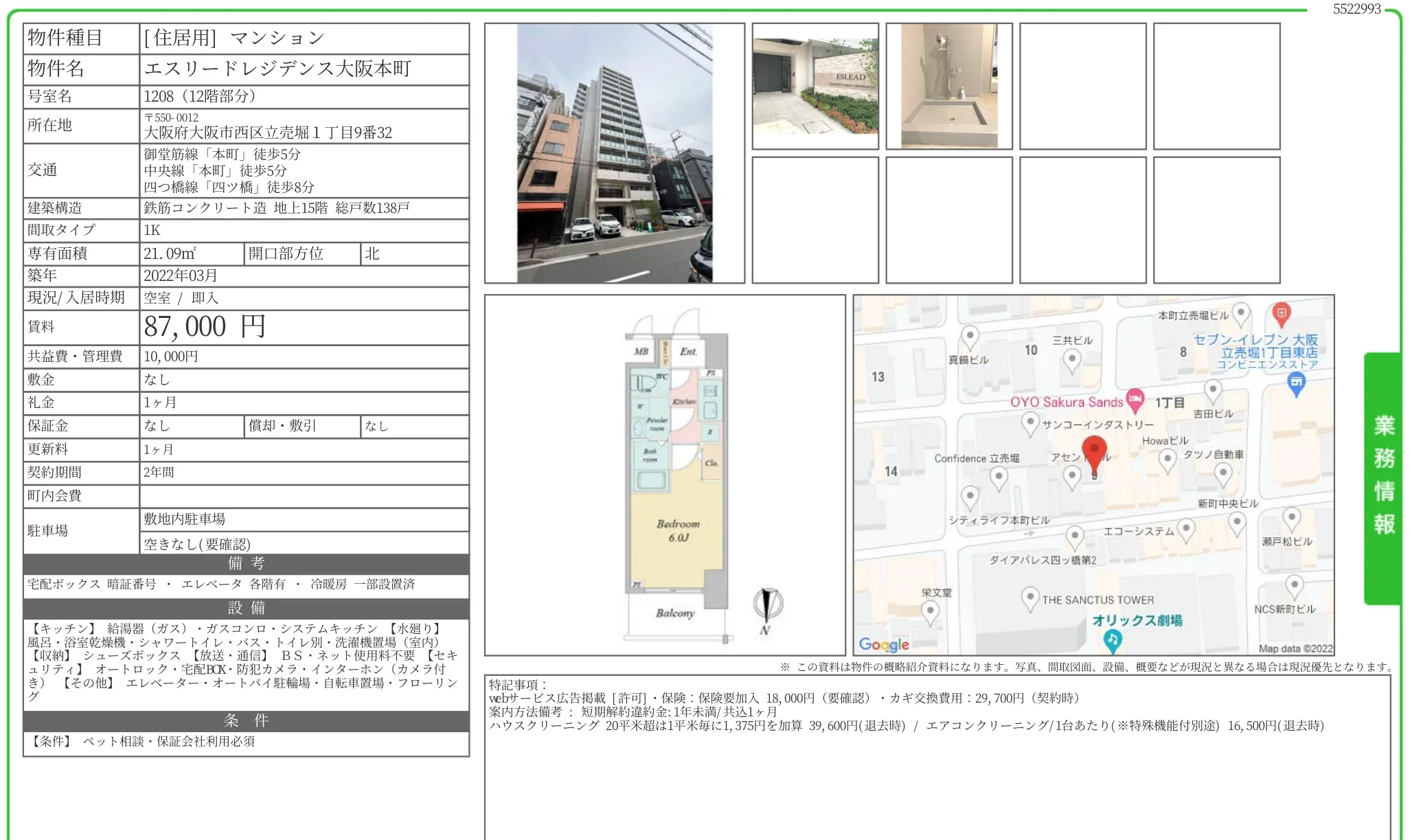Click the floor area value 21.09㎡
Screen dimensions: 1412x840
point(170,253)
